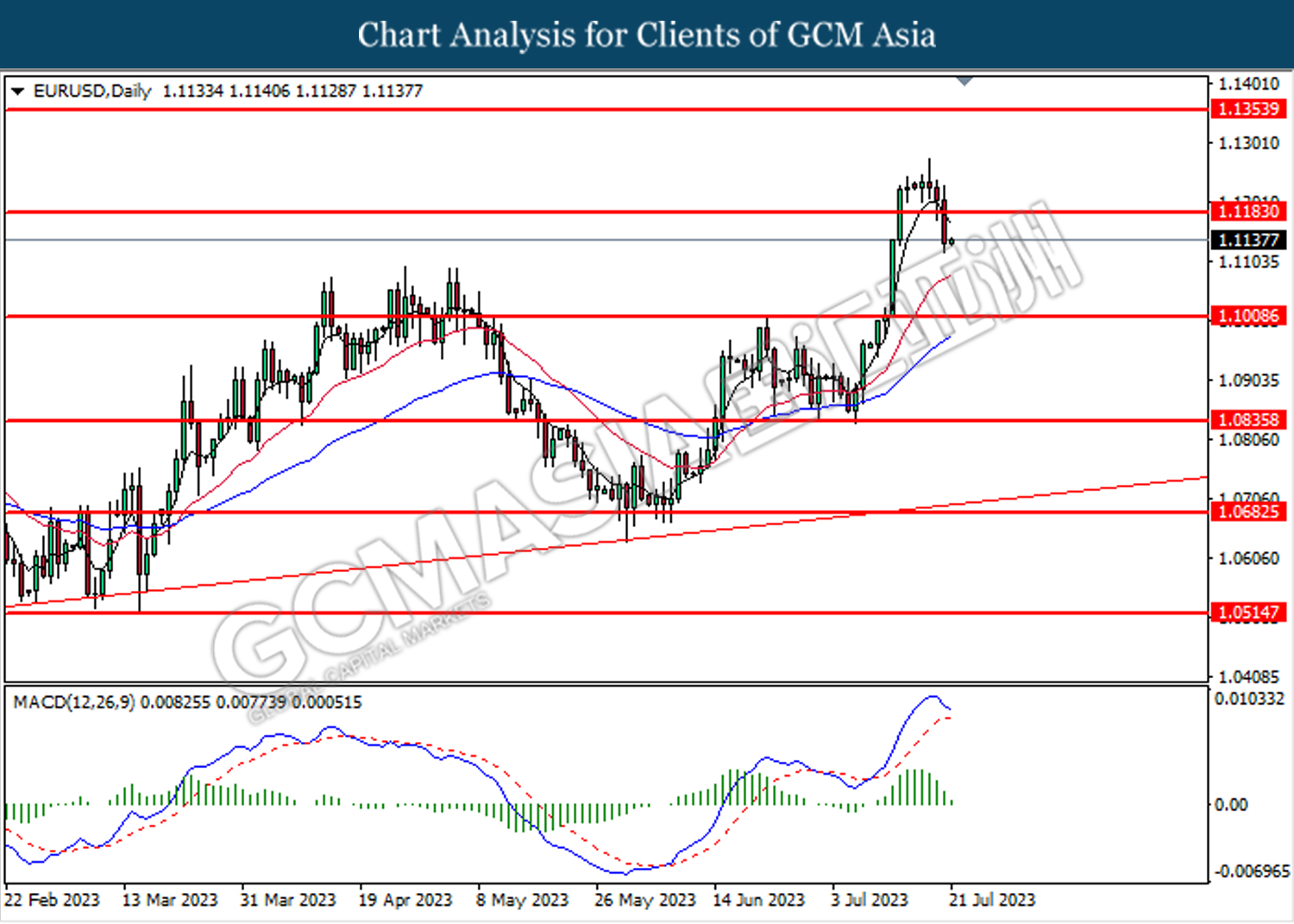Click the 19 Apr 2023 date label
Viewport: 1294px width, 924px height.
point(405,900)
